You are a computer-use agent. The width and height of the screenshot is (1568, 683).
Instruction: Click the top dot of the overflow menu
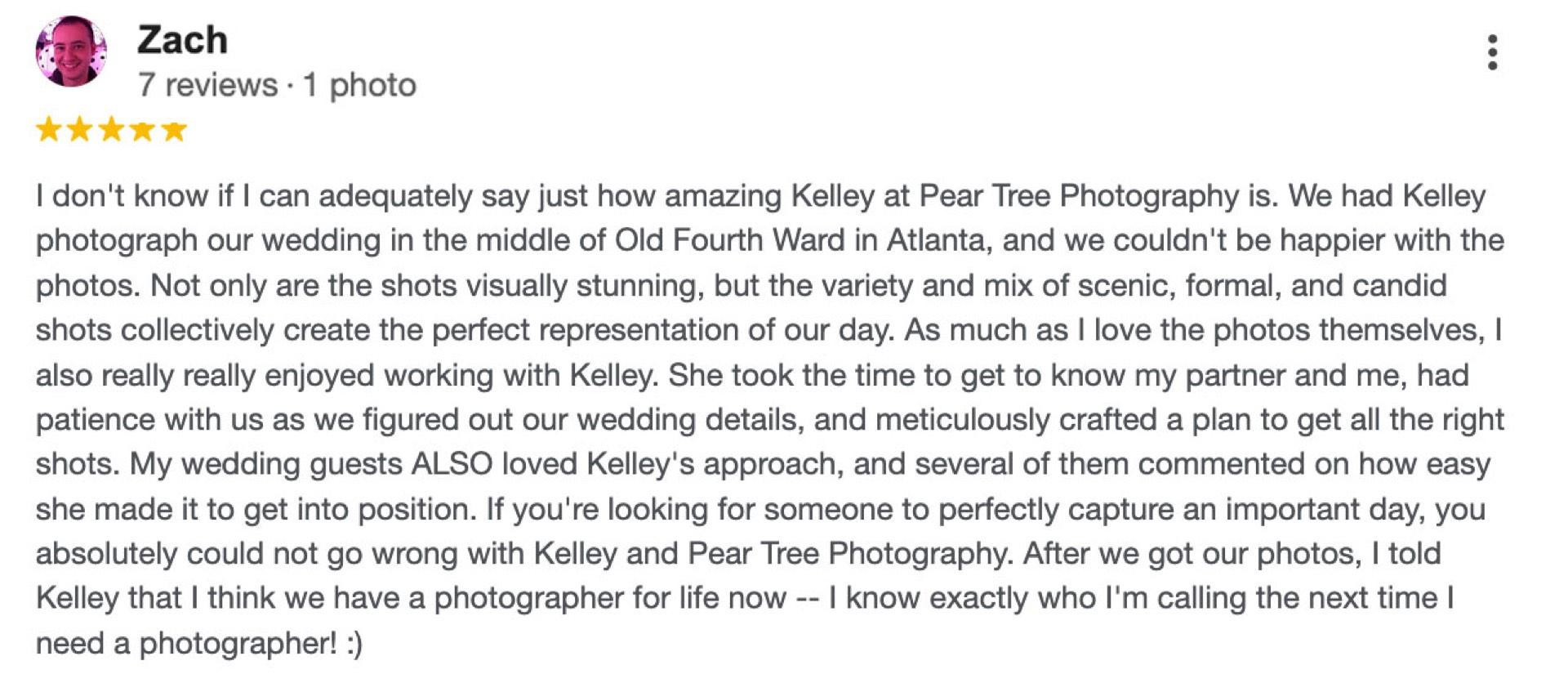pos(1494,39)
